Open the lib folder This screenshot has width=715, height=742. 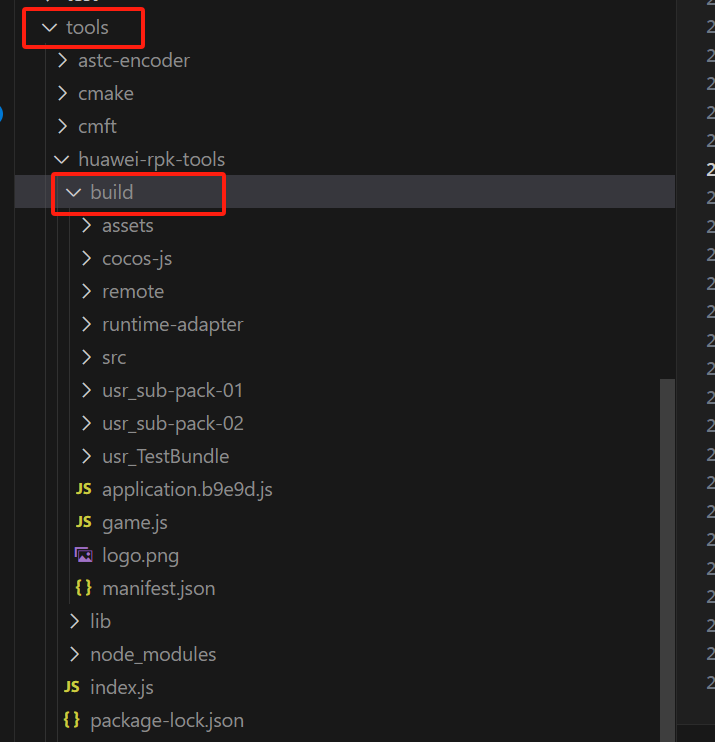[100, 621]
